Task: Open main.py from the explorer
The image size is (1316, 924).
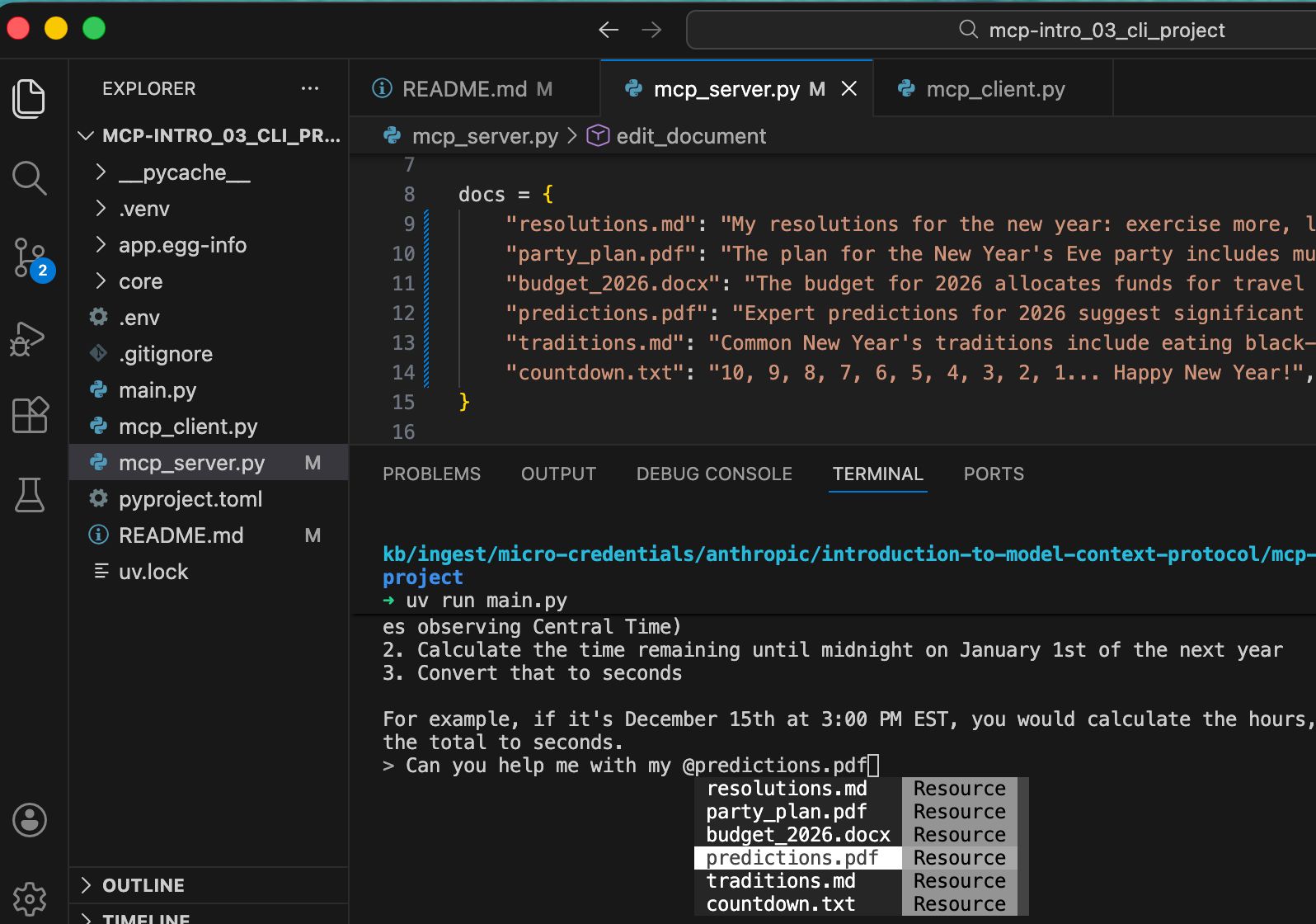Action: (x=209, y=389)
